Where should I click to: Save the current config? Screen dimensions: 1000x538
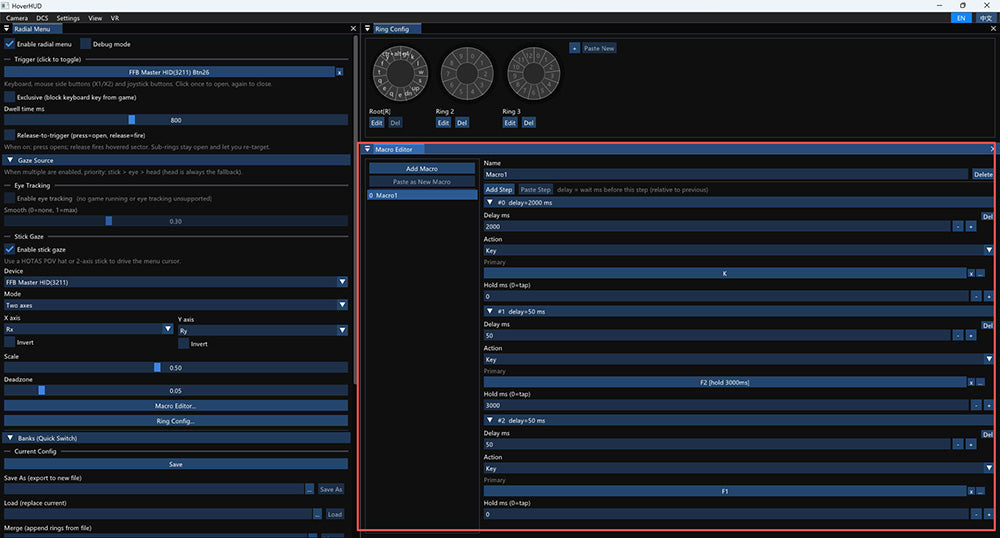click(176, 464)
